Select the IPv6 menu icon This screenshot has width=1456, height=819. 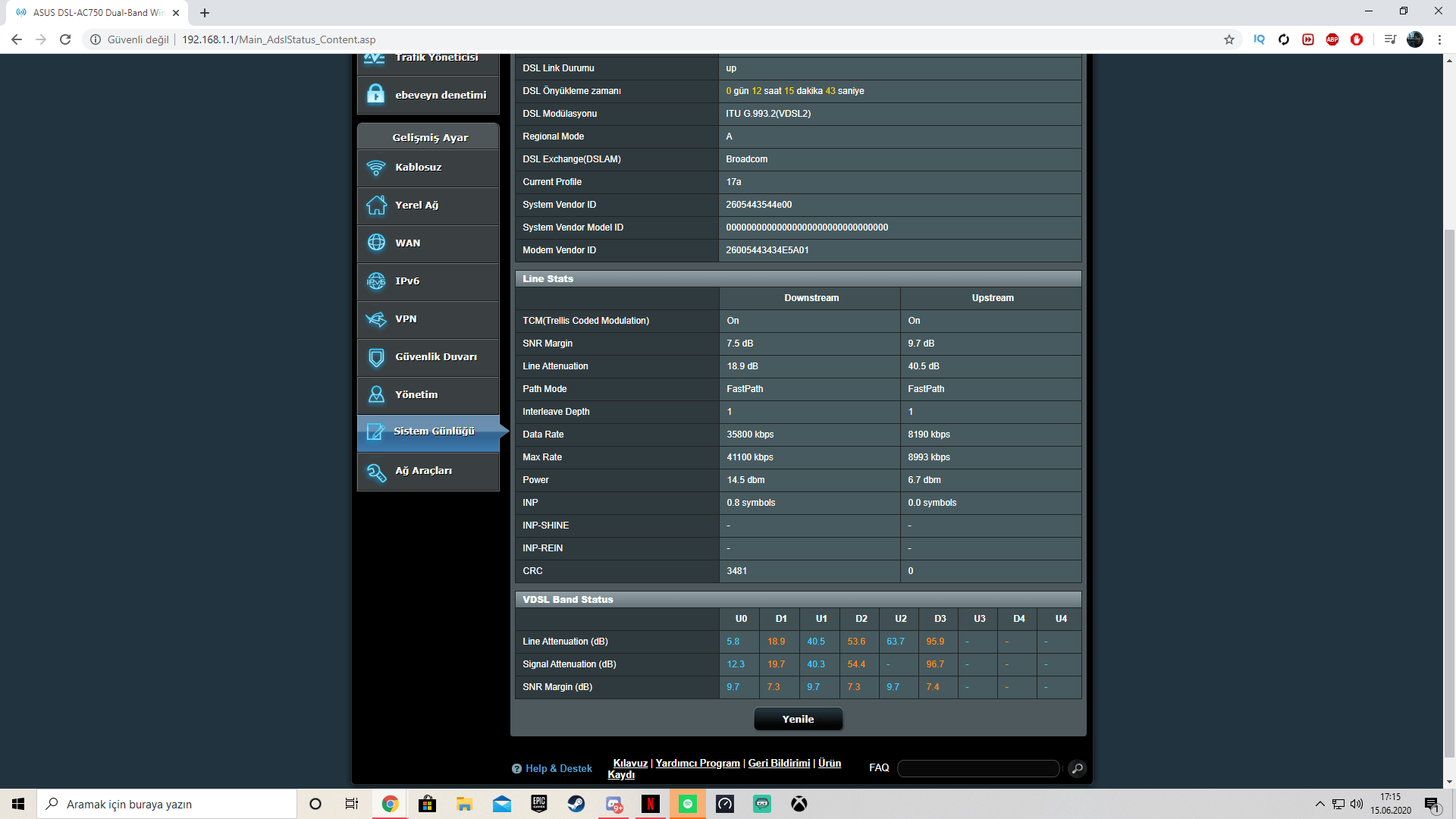(376, 281)
